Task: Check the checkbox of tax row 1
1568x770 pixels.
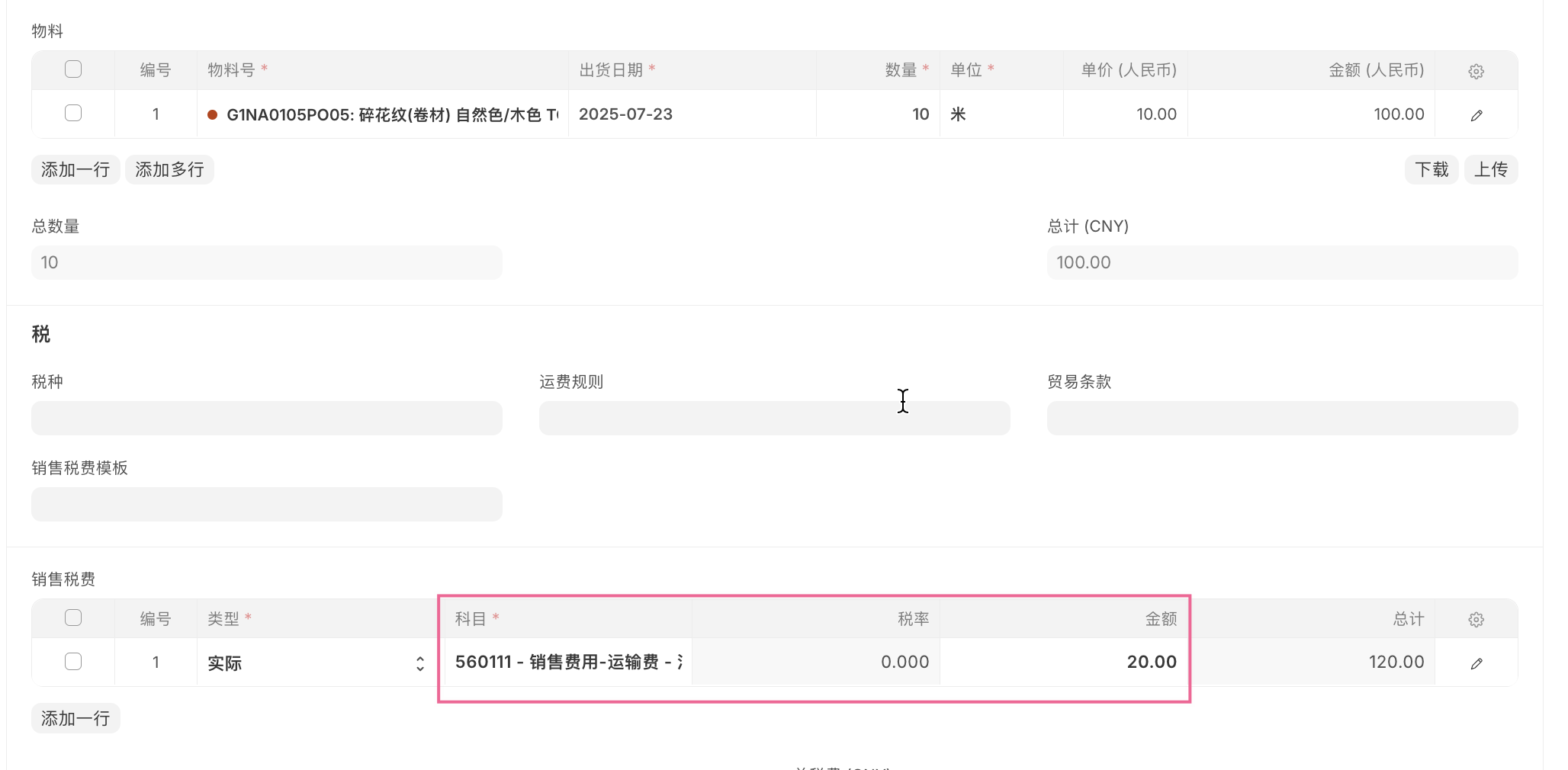Action: (72, 661)
